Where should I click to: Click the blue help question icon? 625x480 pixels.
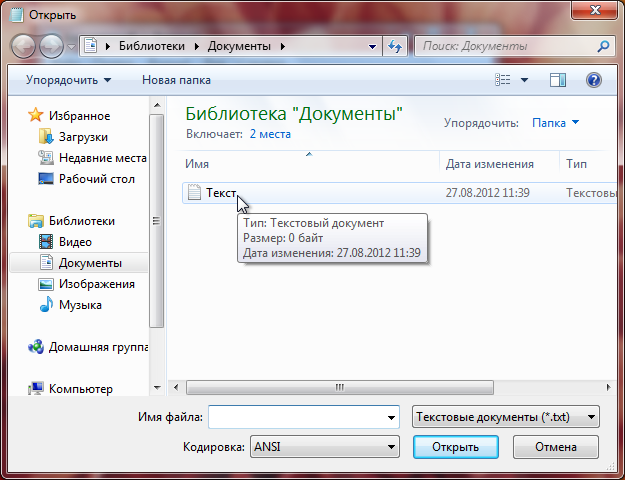coord(594,80)
